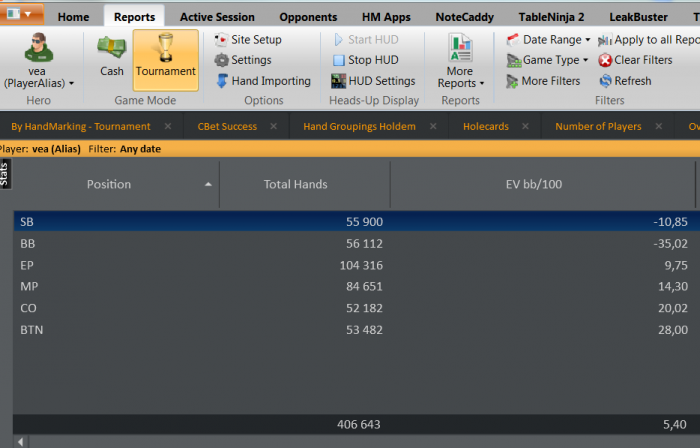700x448 pixels.
Task: Select the CO position row
Action: [356, 308]
